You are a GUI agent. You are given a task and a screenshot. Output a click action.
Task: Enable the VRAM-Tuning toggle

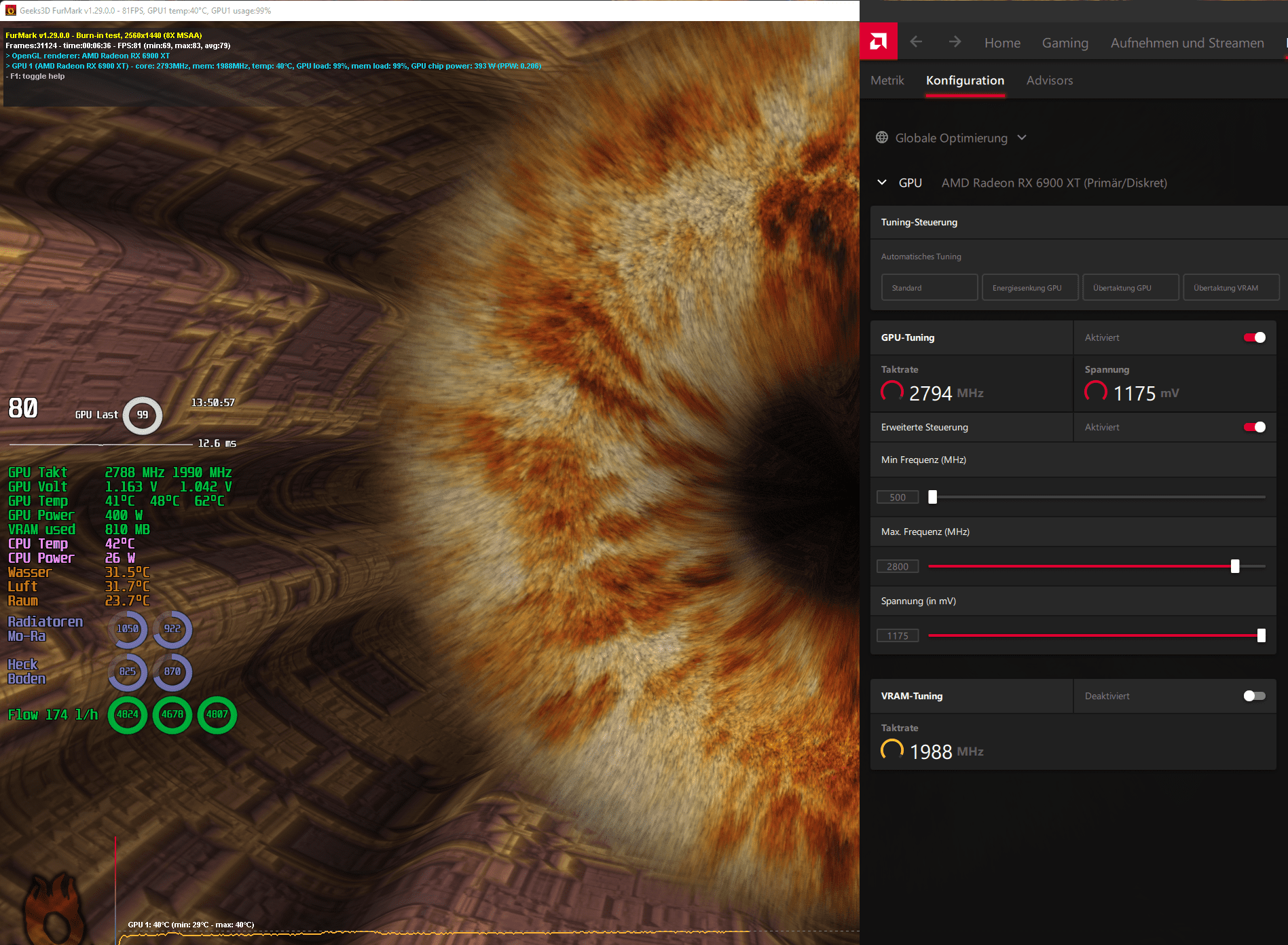pos(1254,696)
